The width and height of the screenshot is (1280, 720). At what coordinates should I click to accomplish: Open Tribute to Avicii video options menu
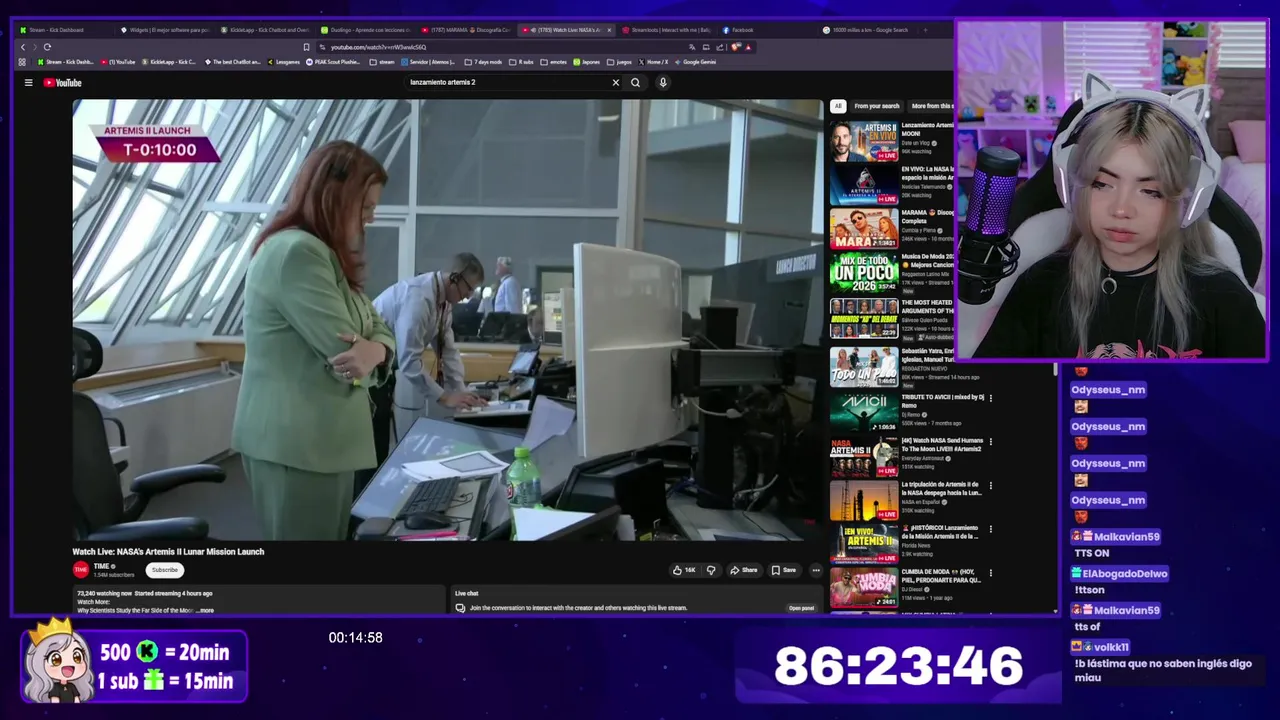pos(991,398)
